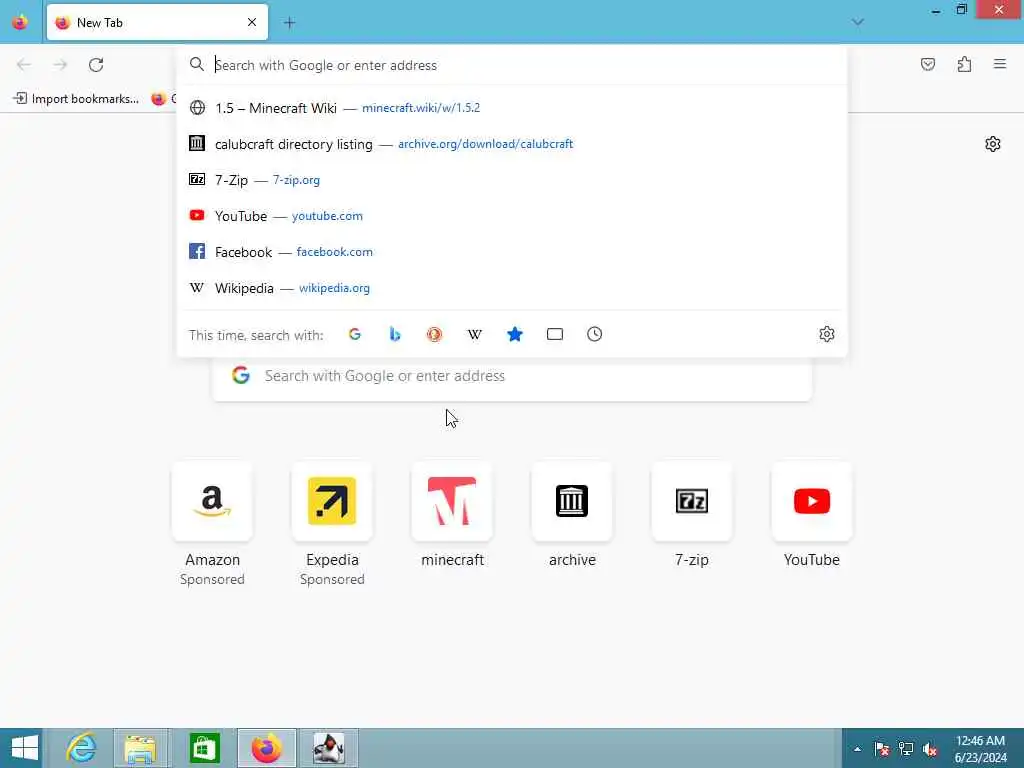Image resolution: width=1024 pixels, height=768 pixels.
Task: Switch to Firefox in taskbar
Action: (x=266, y=748)
